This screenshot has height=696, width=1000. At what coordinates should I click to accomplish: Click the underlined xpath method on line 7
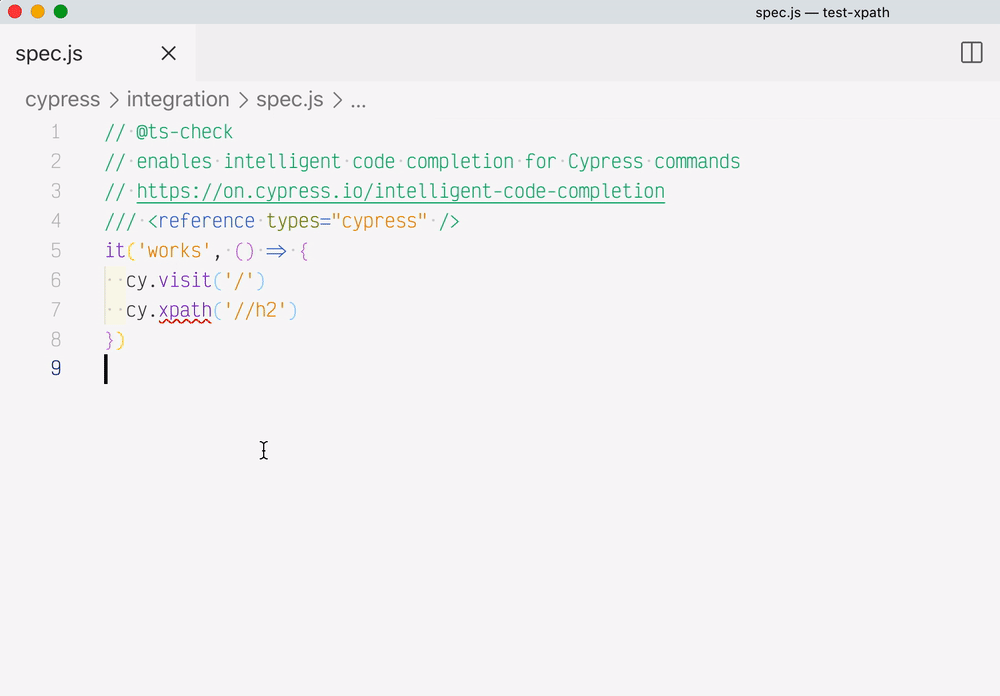pyautogui.click(x=185, y=310)
